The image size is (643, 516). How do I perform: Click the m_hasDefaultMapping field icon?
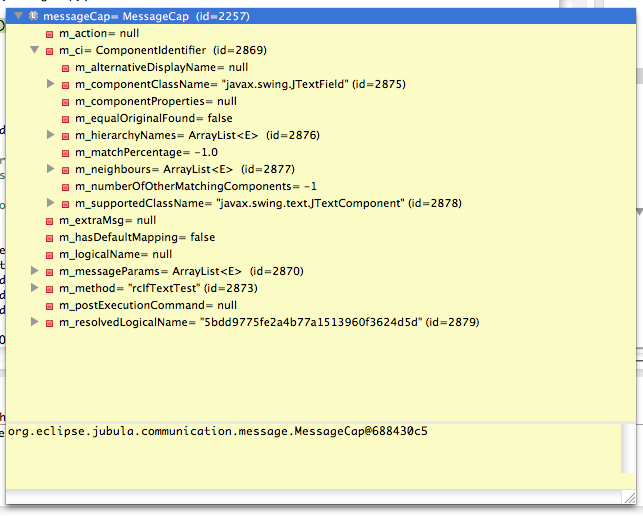click(50, 238)
